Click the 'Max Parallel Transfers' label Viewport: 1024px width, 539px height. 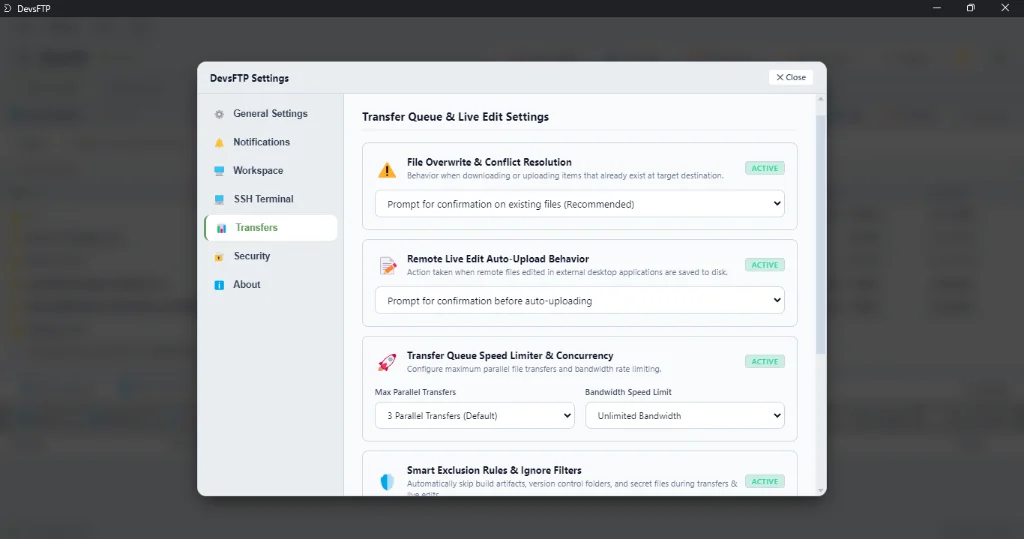(415, 392)
